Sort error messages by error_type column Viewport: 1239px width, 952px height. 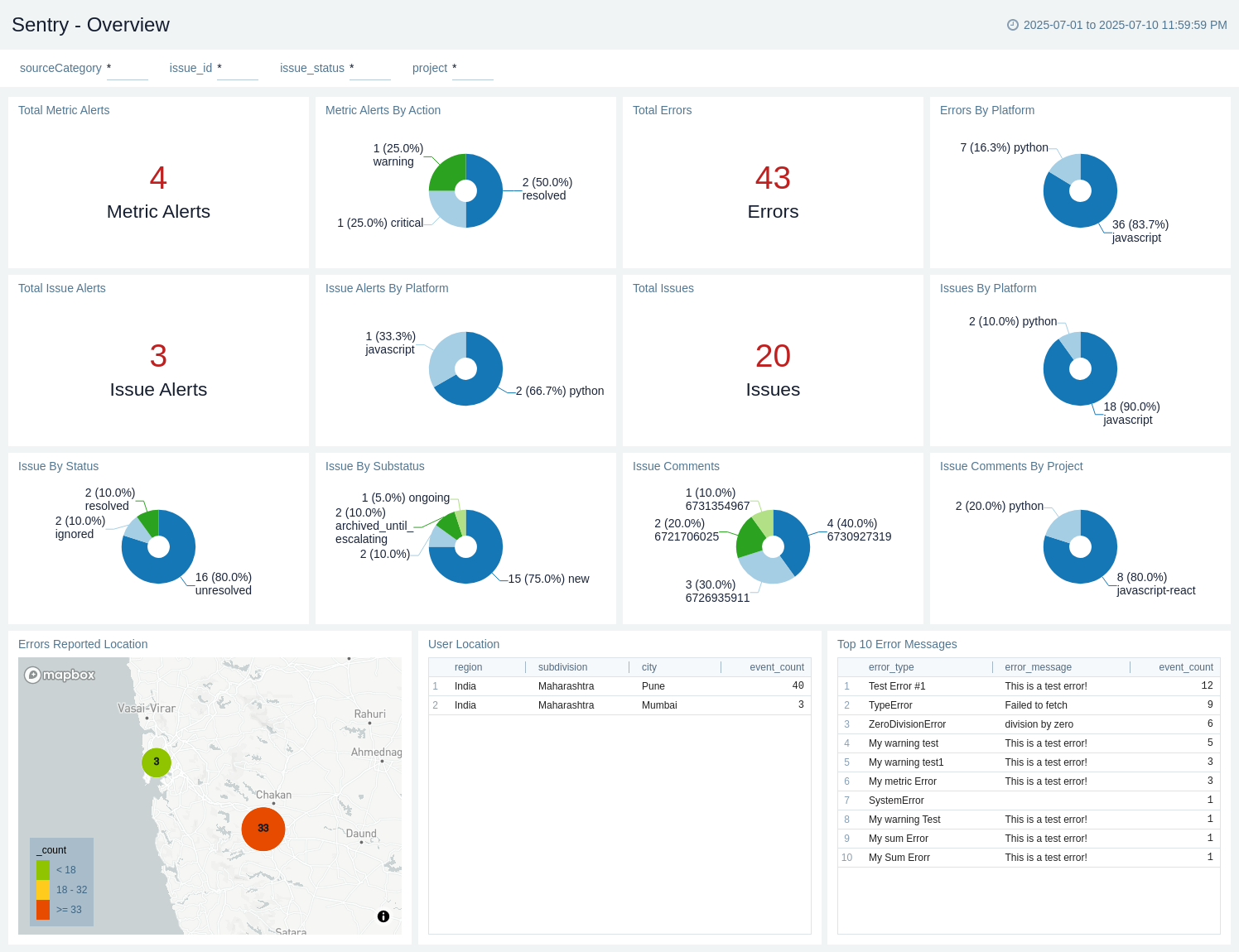(x=891, y=667)
